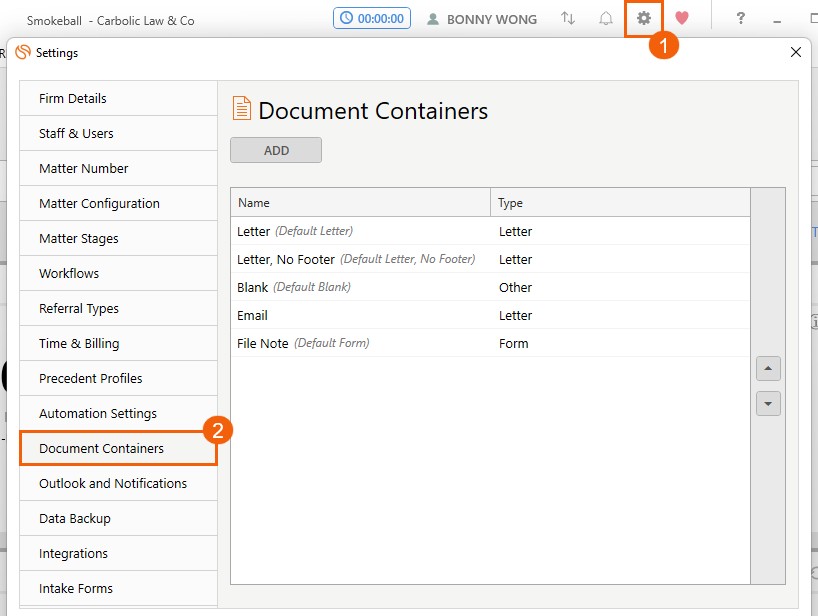Click the sync arrows icon
This screenshot has height=616, width=818.
[x=568, y=18]
